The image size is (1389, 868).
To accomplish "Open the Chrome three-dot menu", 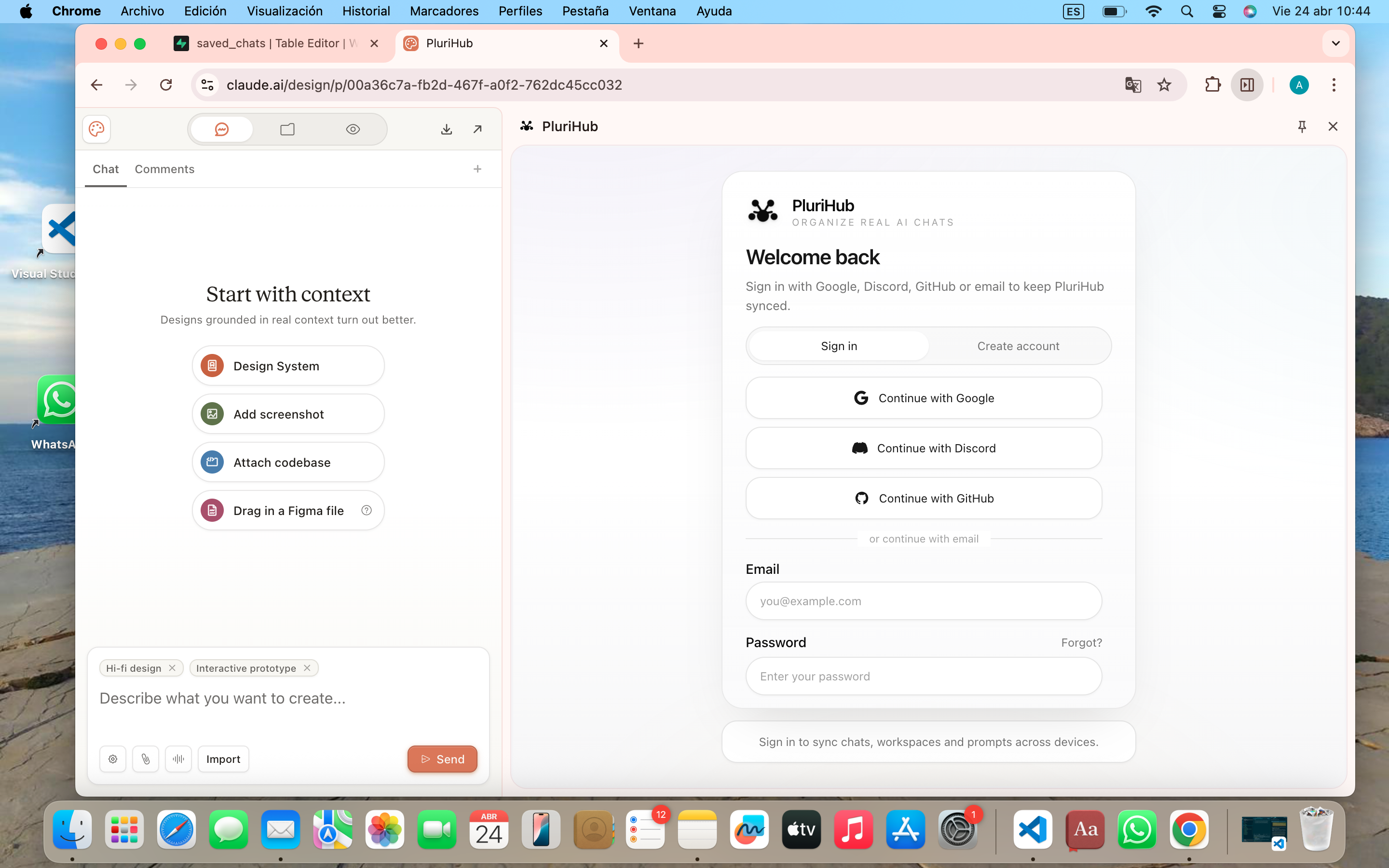I will click(1334, 85).
